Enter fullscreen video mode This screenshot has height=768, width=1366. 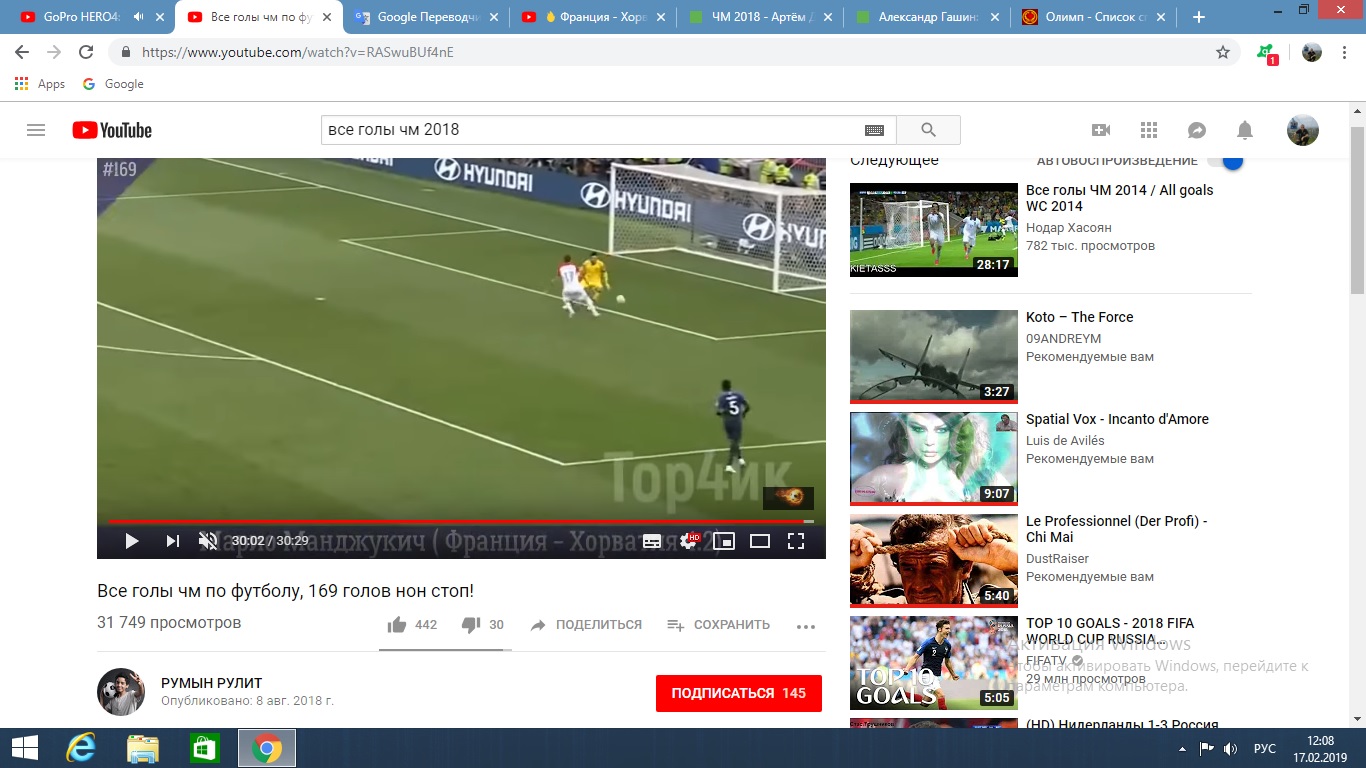(x=796, y=541)
